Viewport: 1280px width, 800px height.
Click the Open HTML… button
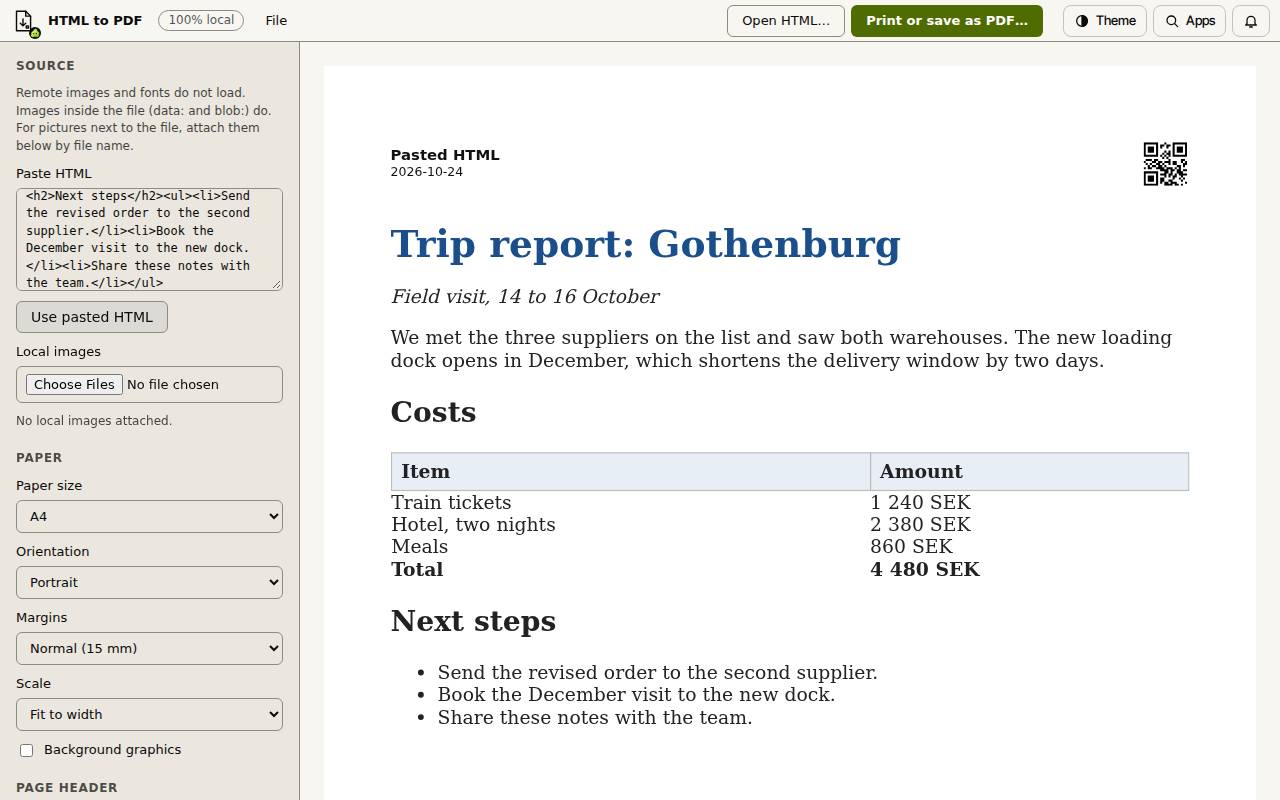(786, 21)
